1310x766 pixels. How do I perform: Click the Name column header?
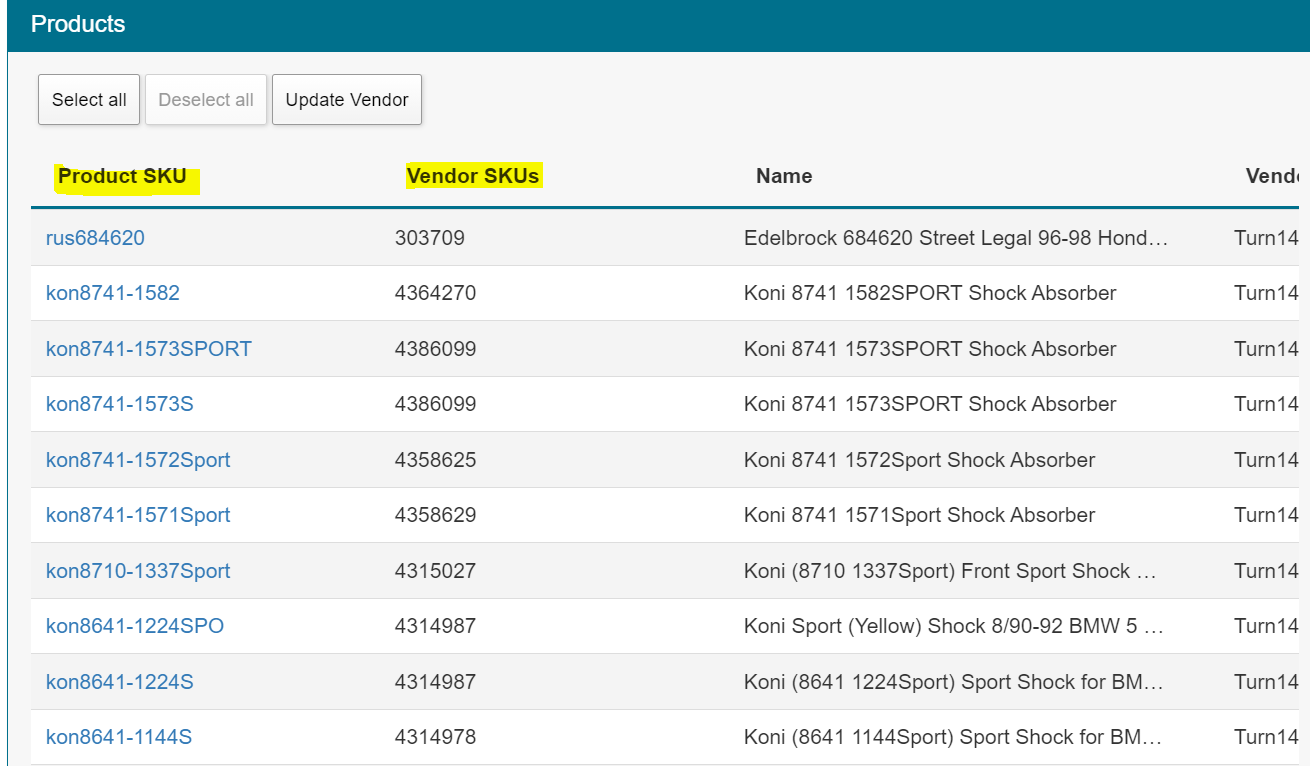point(784,177)
